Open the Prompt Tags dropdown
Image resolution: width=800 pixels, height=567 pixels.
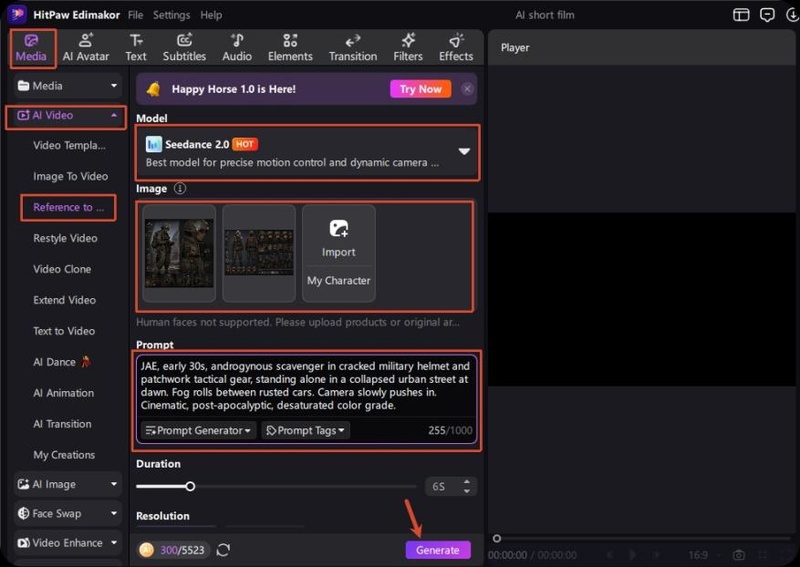[305, 430]
